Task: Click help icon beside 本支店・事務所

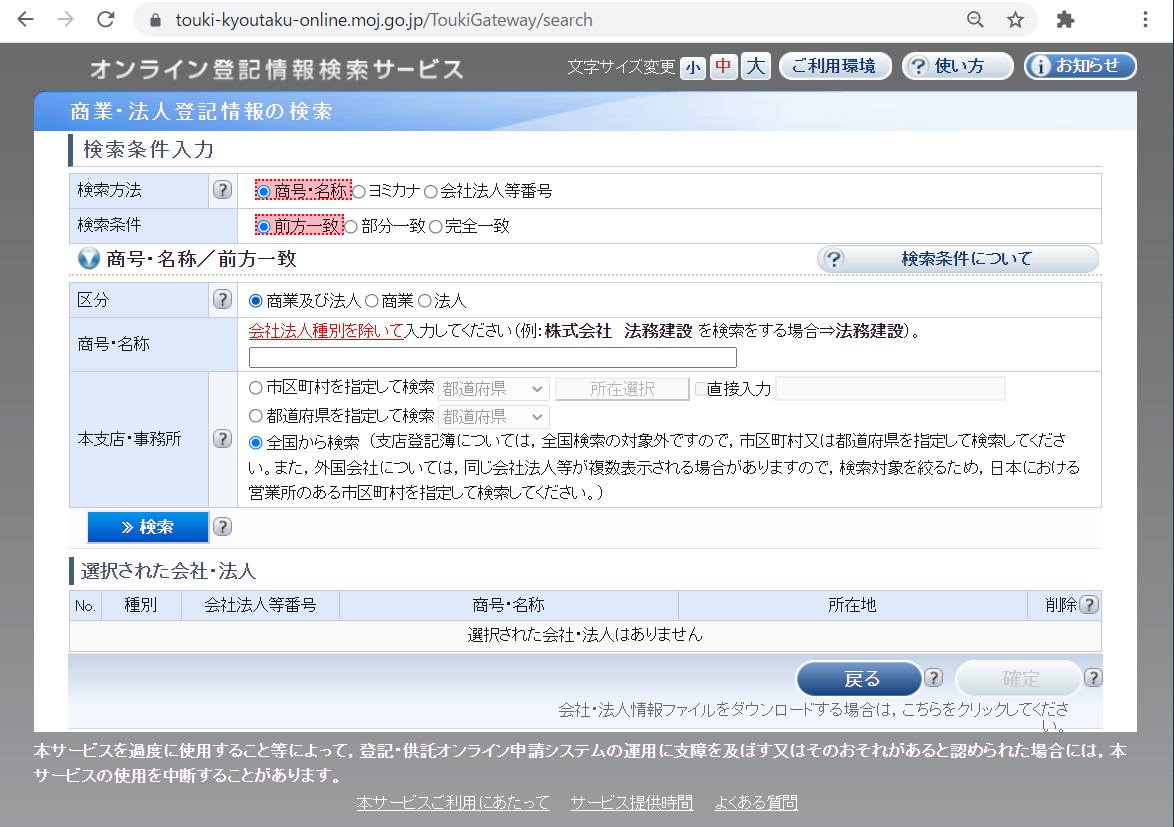Action: [x=222, y=439]
